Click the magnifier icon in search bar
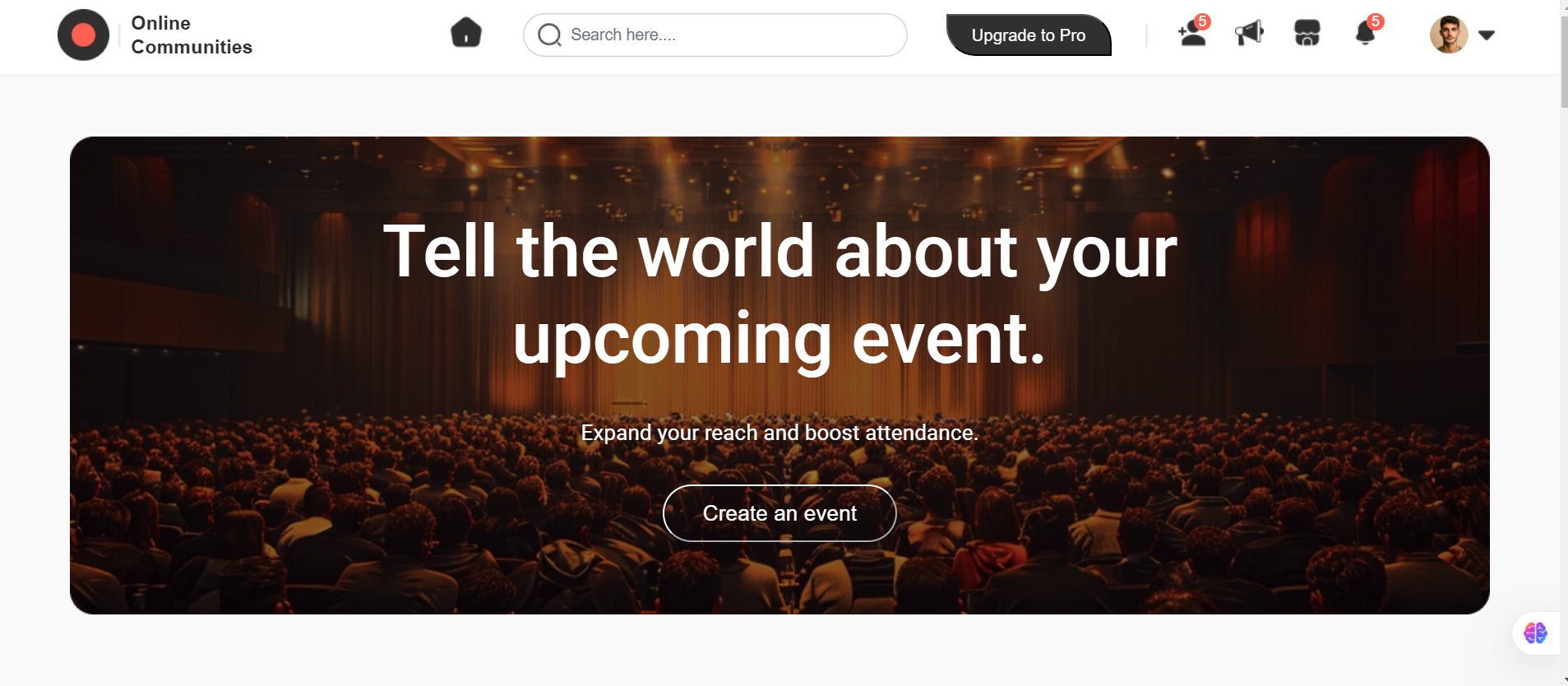 (549, 35)
